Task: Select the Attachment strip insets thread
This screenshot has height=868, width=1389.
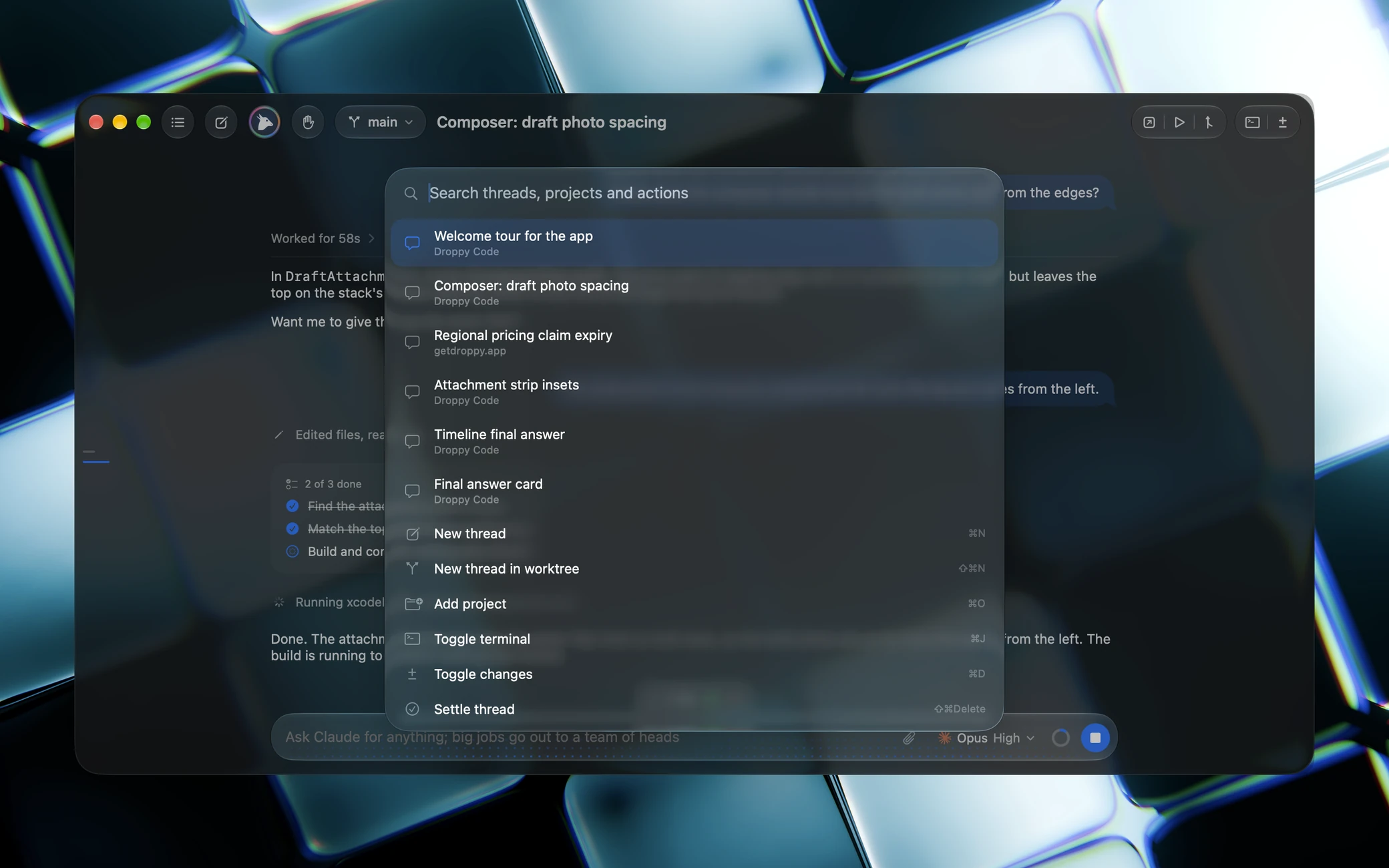Action: (694, 392)
